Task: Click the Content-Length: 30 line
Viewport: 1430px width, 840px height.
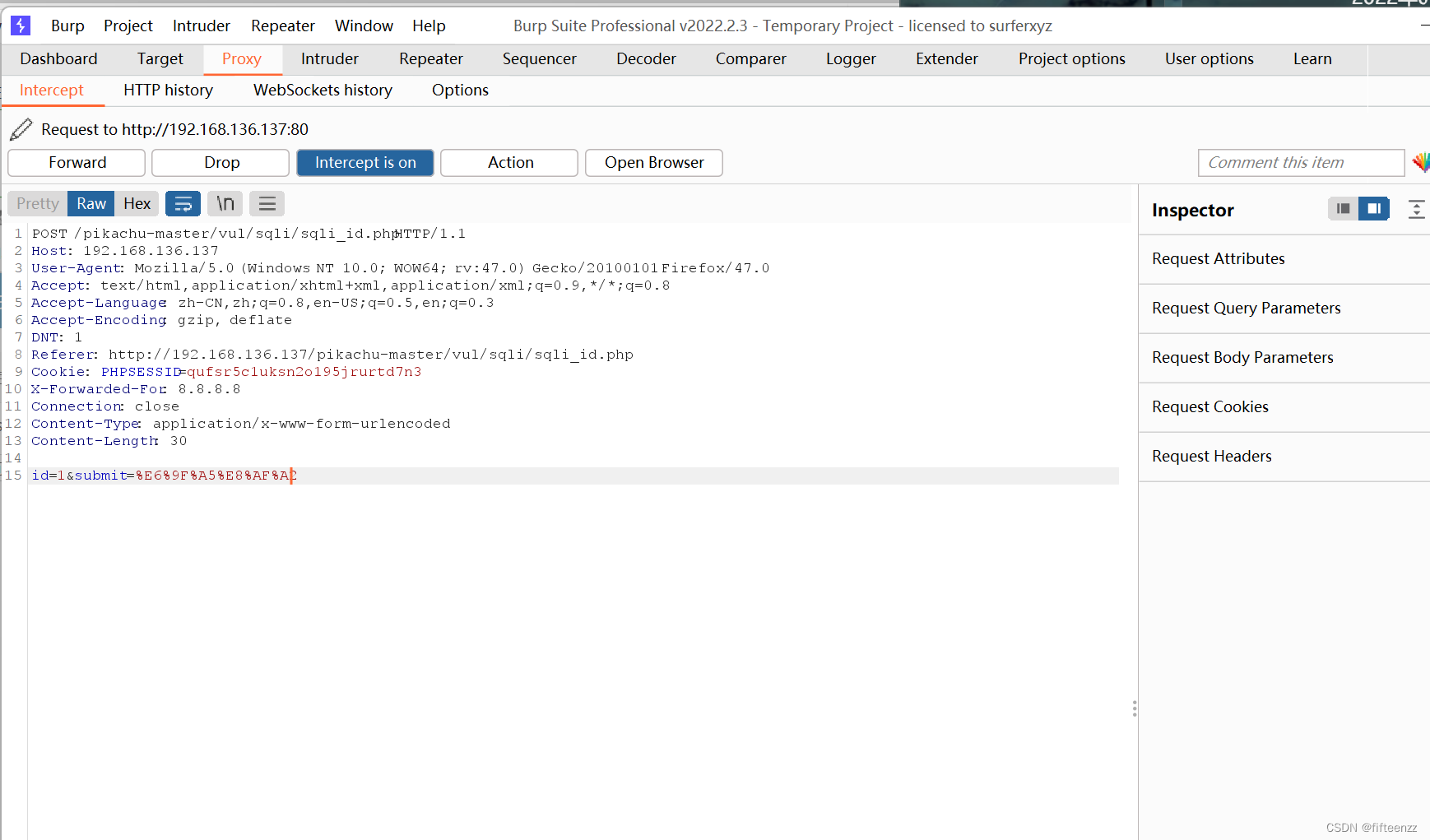Action: [x=109, y=441]
